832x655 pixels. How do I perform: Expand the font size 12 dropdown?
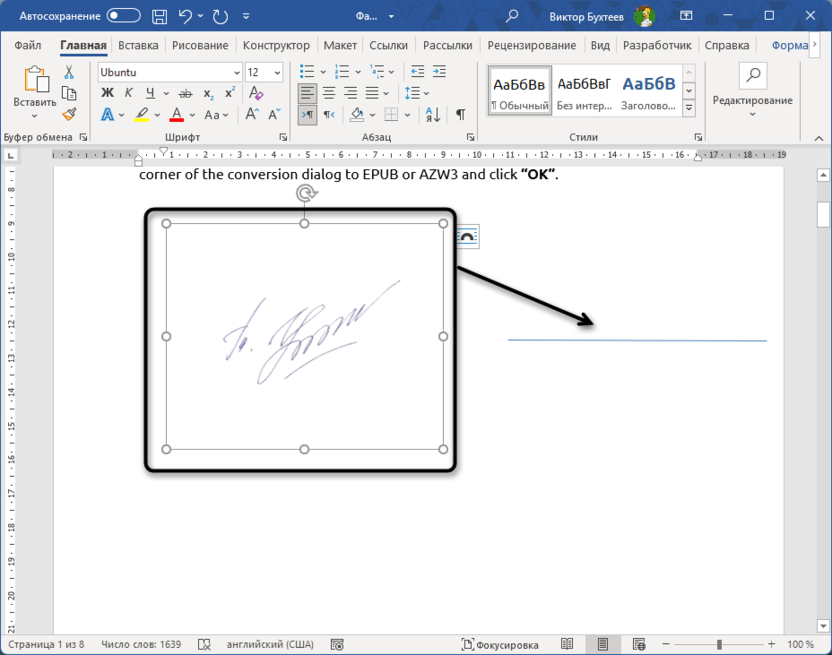pyautogui.click(x=277, y=72)
